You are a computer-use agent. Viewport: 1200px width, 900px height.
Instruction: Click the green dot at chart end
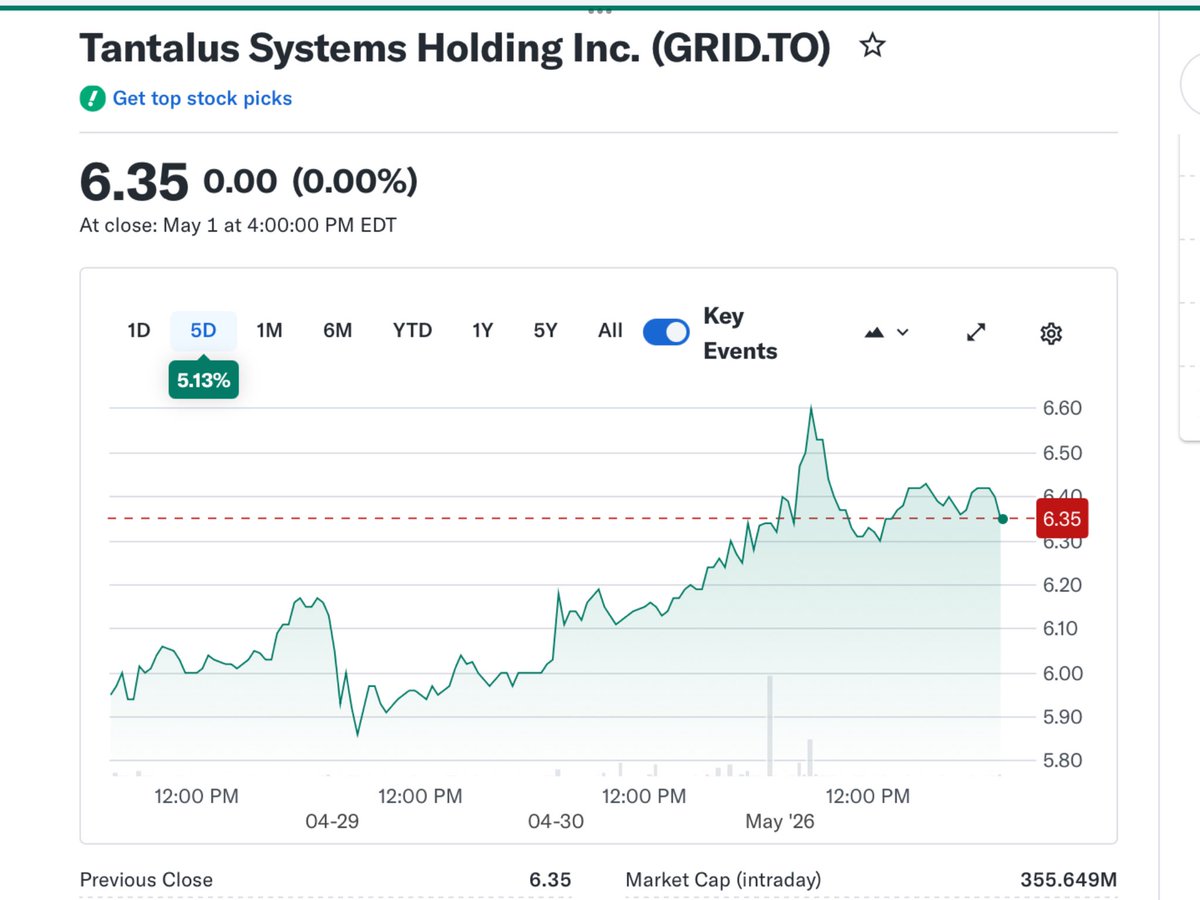pos(1003,518)
